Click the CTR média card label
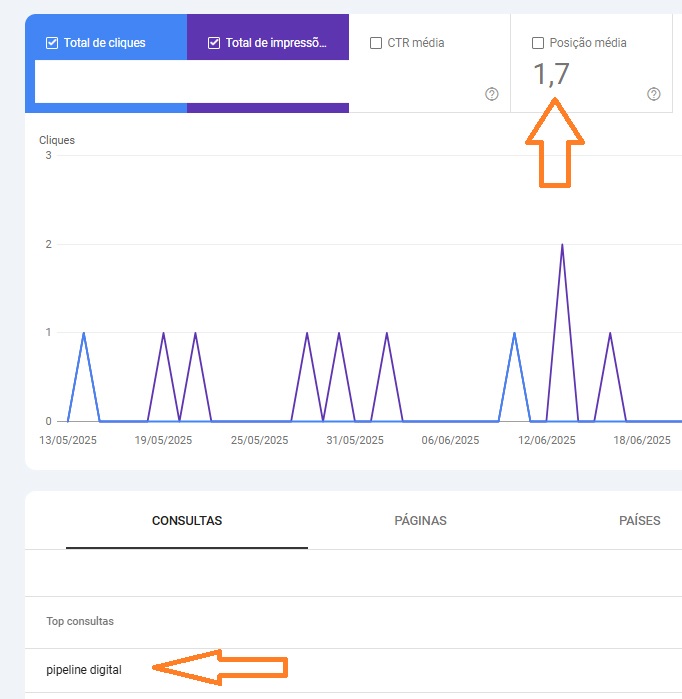Screen dimensions: 682x699 point(416,43)
